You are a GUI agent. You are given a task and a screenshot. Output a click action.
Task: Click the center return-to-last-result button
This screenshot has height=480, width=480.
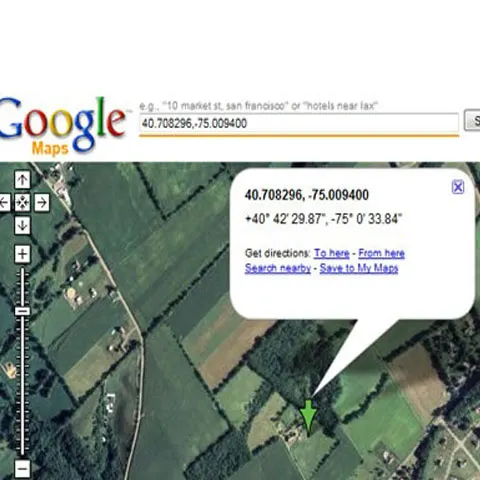pos(22,202)
